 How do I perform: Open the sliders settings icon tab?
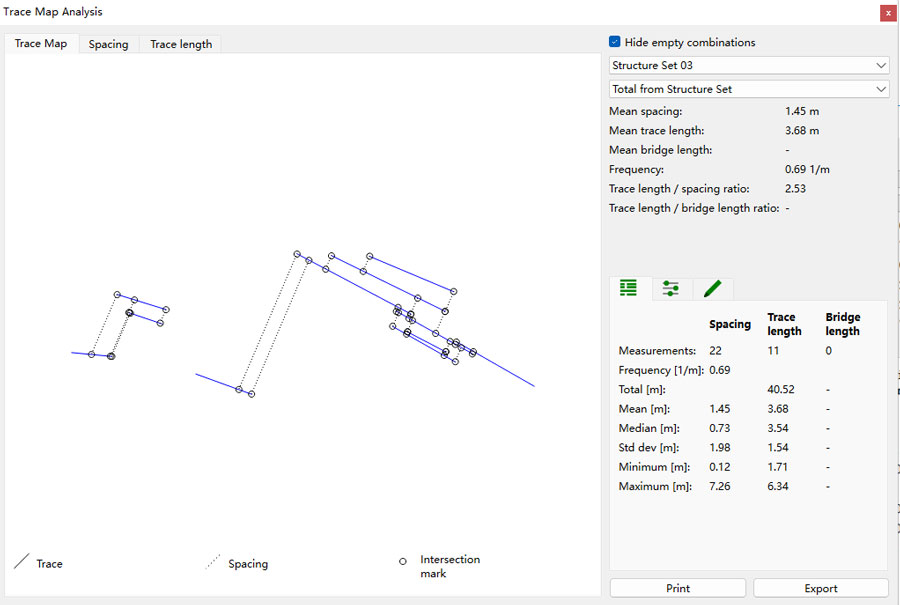pos(671,288)
